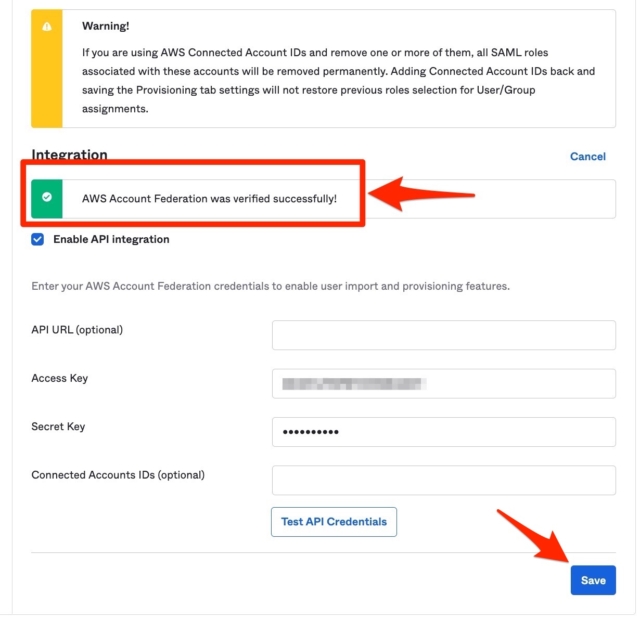Viewport: 640px width, 619px height.
Task: Save the provisioning integration settings
Action: point(593,580)
